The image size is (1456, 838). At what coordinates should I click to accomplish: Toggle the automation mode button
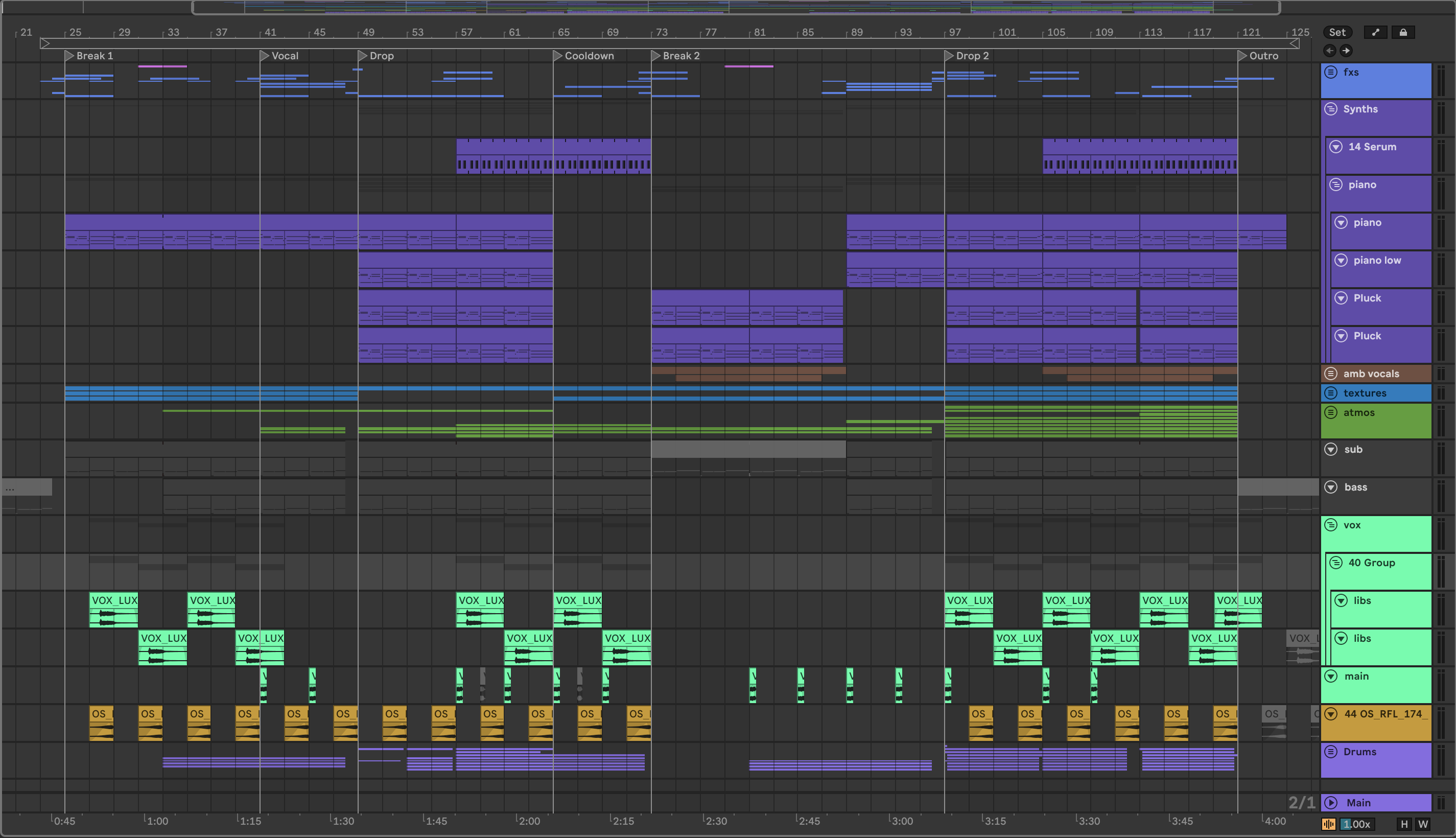pyautogui.click(x=1375, y=32)
